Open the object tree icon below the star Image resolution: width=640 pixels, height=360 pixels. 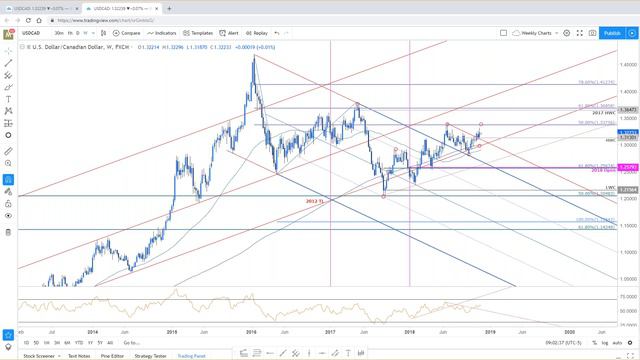pyautogui.click(x=8, y=347)
